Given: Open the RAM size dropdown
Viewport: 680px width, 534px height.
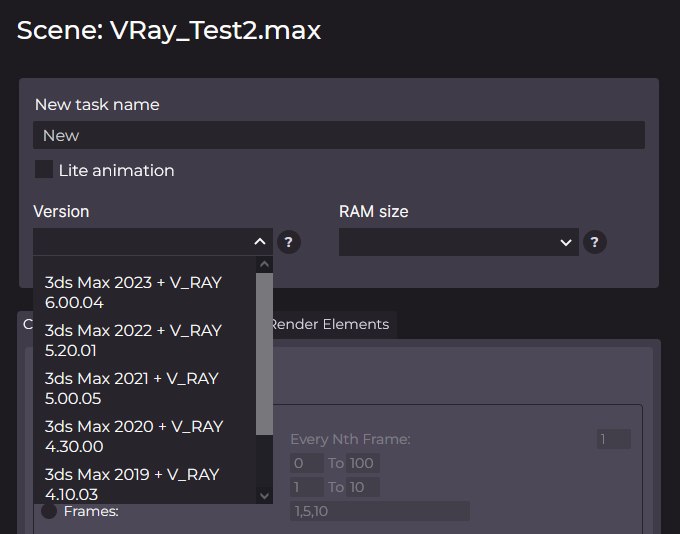Looking at the screenshot, I should [x=458, y=242].
